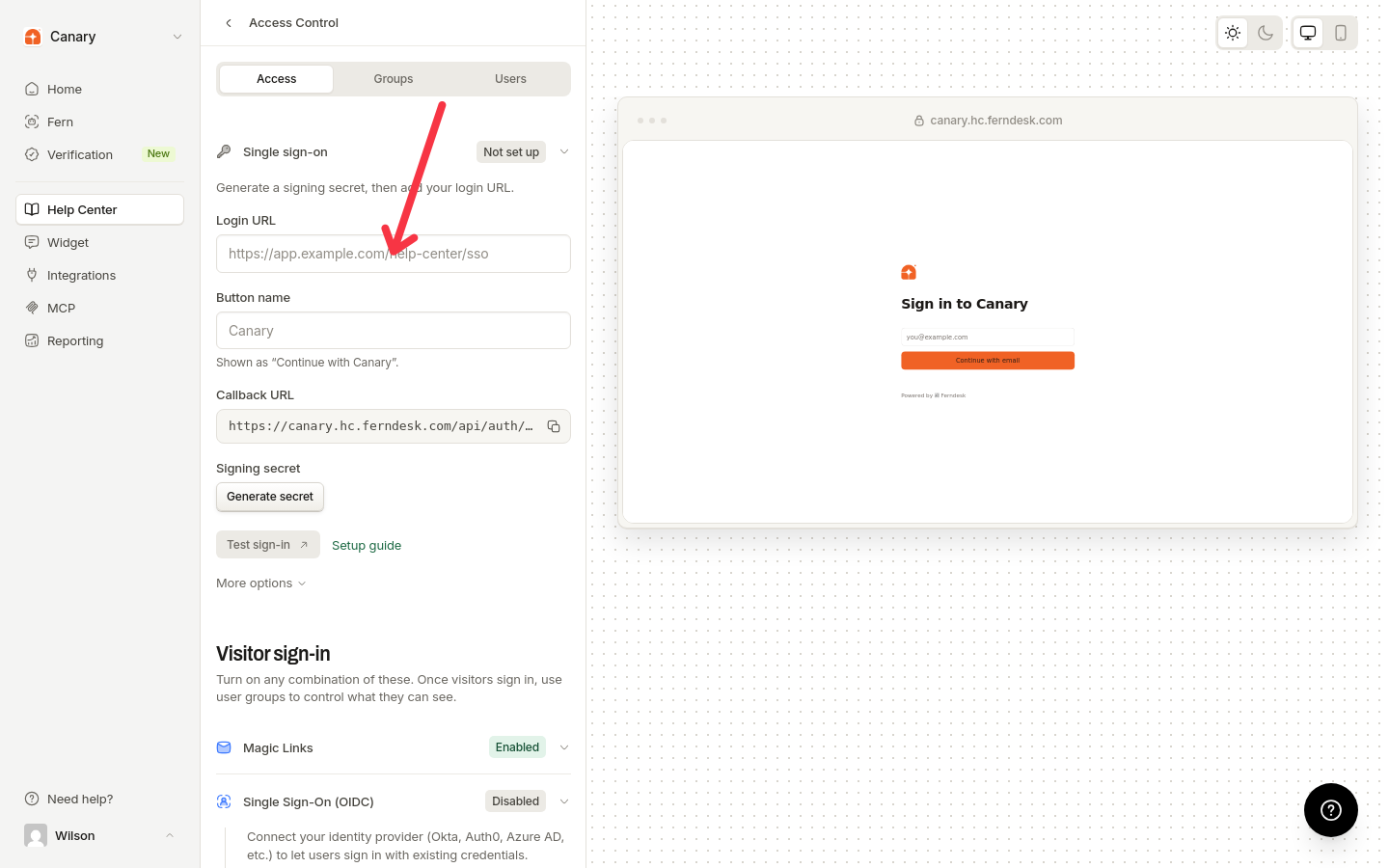
Task: Click Continue with email in the preview
Action: click(x=988, y=361)
